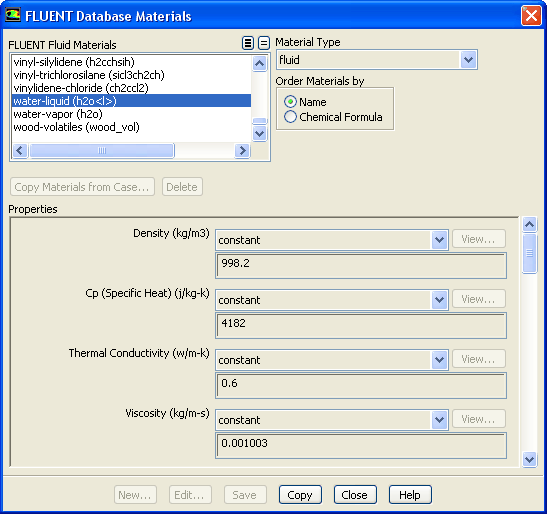Click materials list scroll-down arrow
The height and width of the screenshot is (514, 547).
point(260,133)
